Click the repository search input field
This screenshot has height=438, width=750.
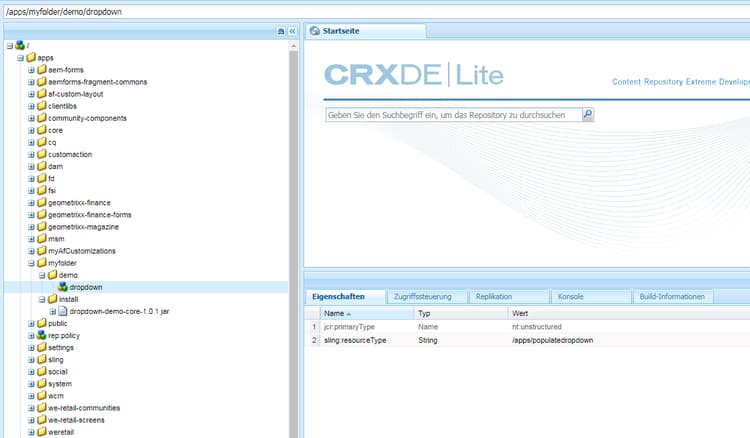454,115
